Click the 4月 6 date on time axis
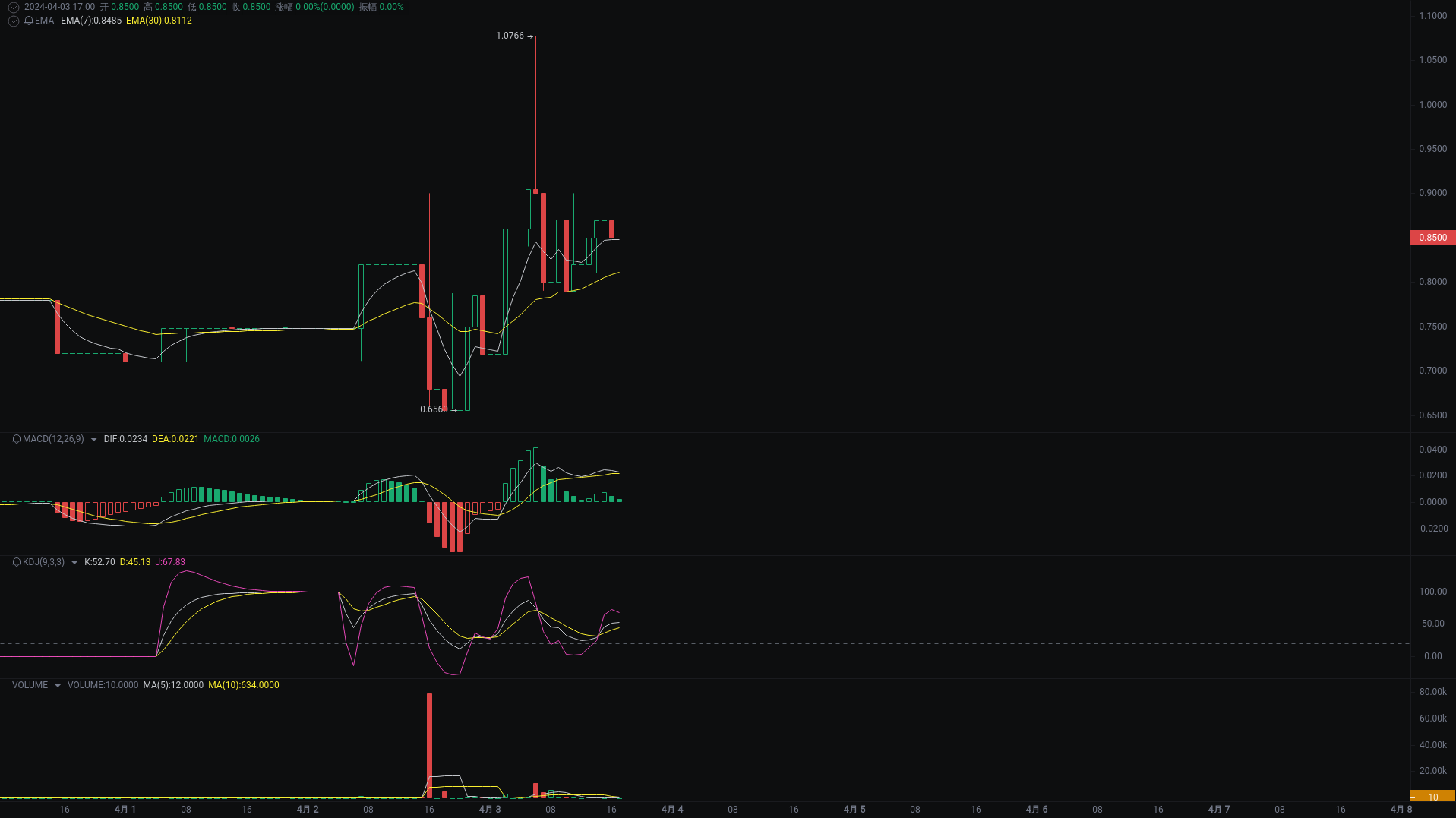Viewport: 1456px width, 818px height. [x=1037, y=810]
